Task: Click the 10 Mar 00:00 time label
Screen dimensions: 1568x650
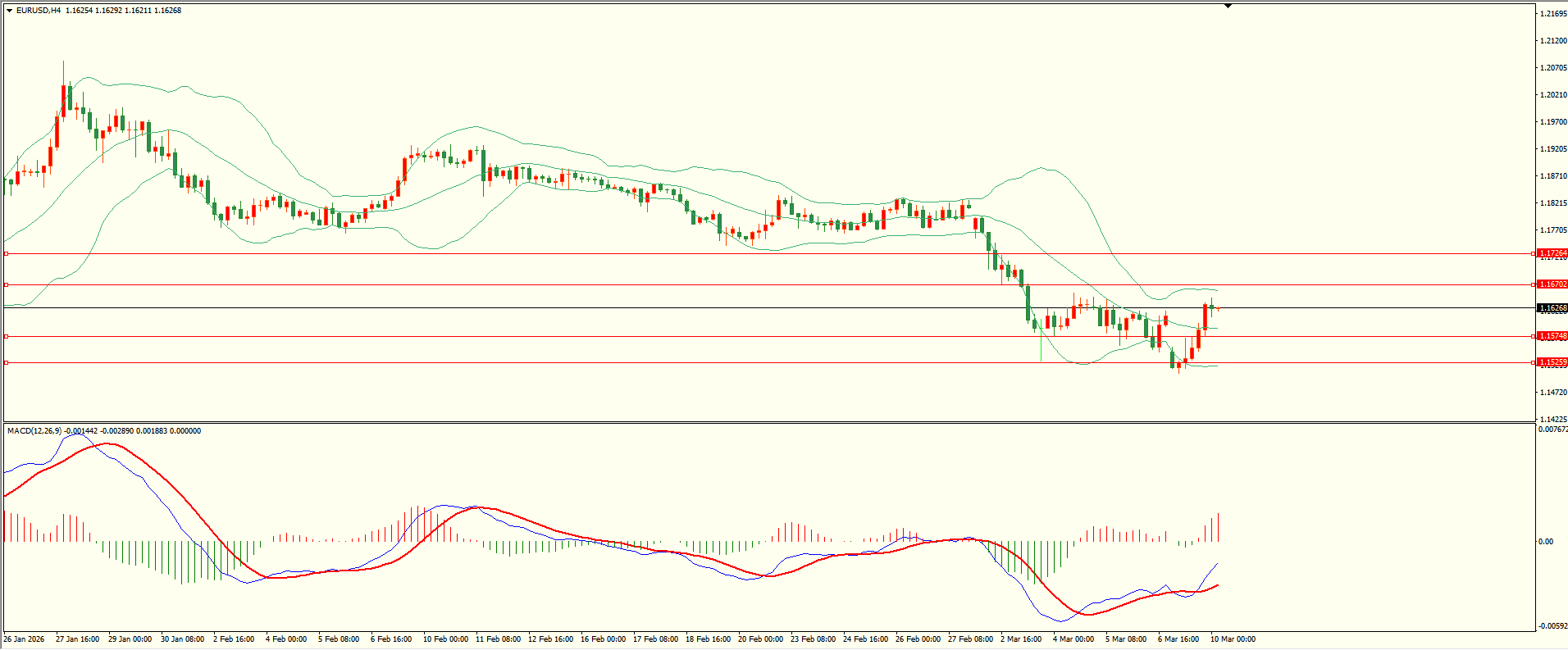Action: tap(1233, 639)
